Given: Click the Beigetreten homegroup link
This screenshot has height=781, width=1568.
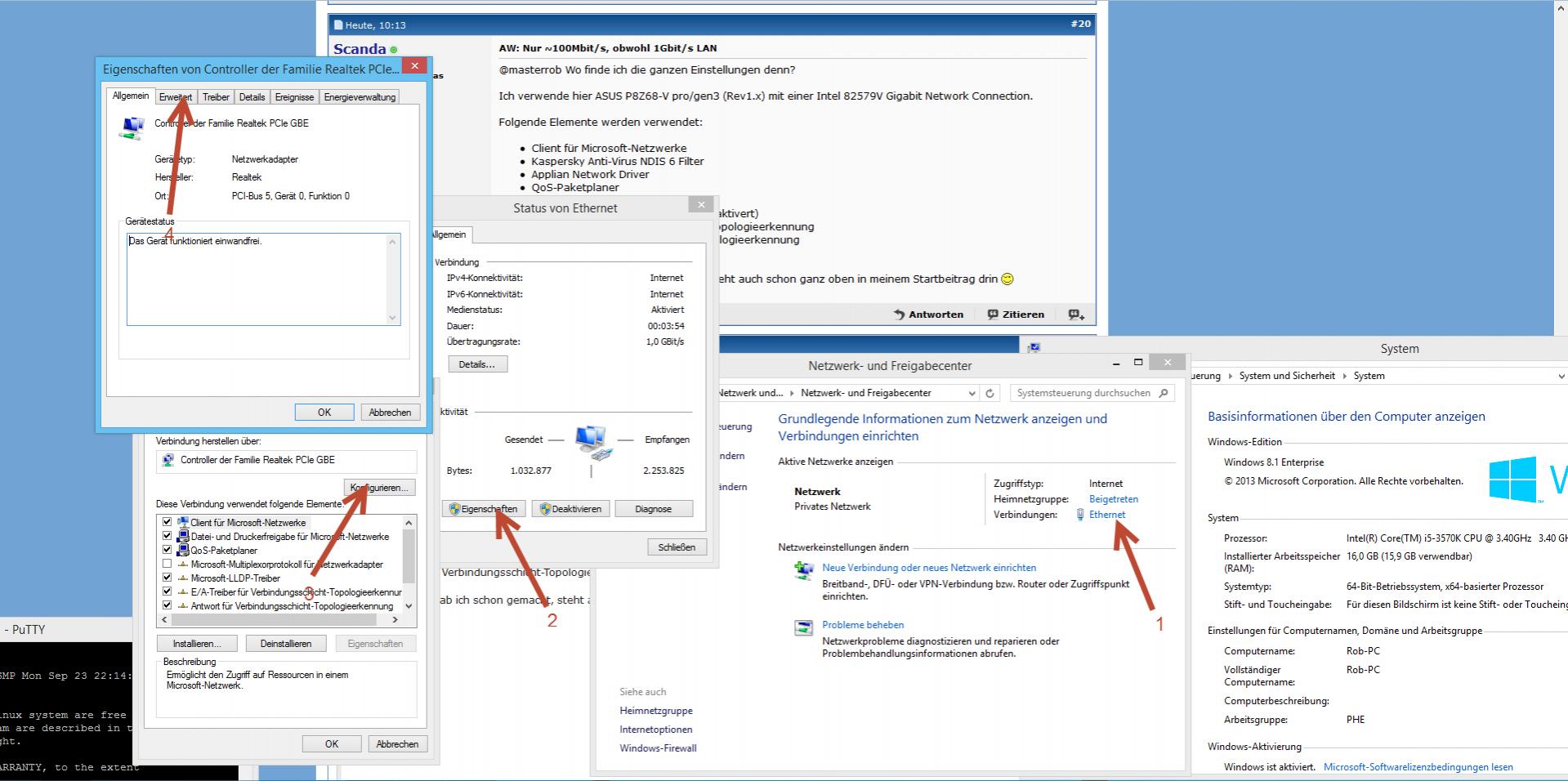Looking at the screenshot, I should [x=1114, y=499].
